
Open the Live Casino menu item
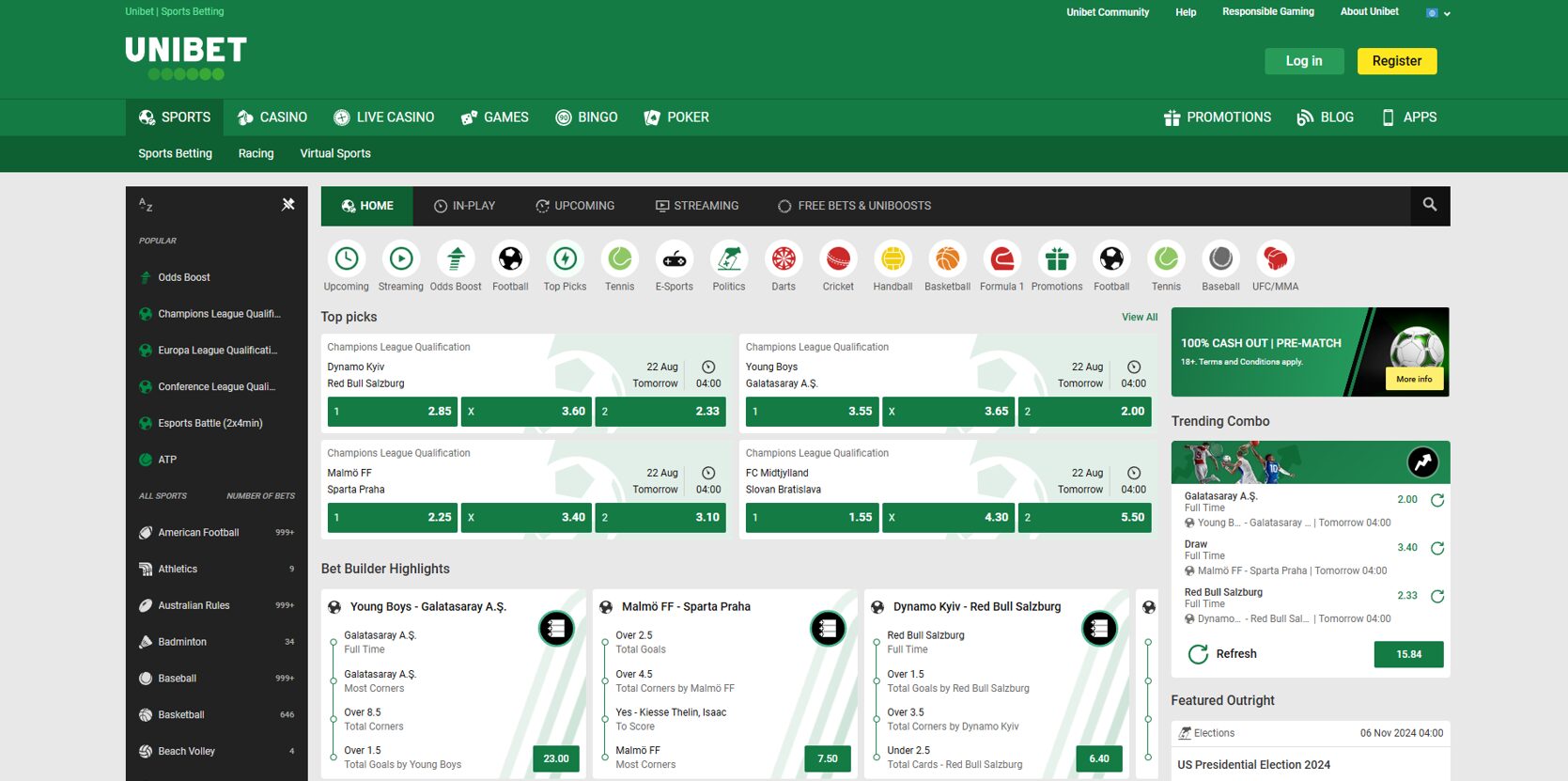384,117
